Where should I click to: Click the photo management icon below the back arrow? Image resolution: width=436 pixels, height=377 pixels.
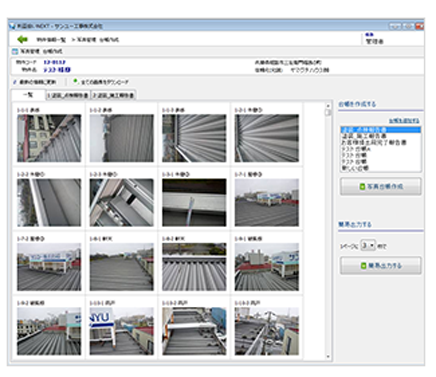[x=15, y=51]
